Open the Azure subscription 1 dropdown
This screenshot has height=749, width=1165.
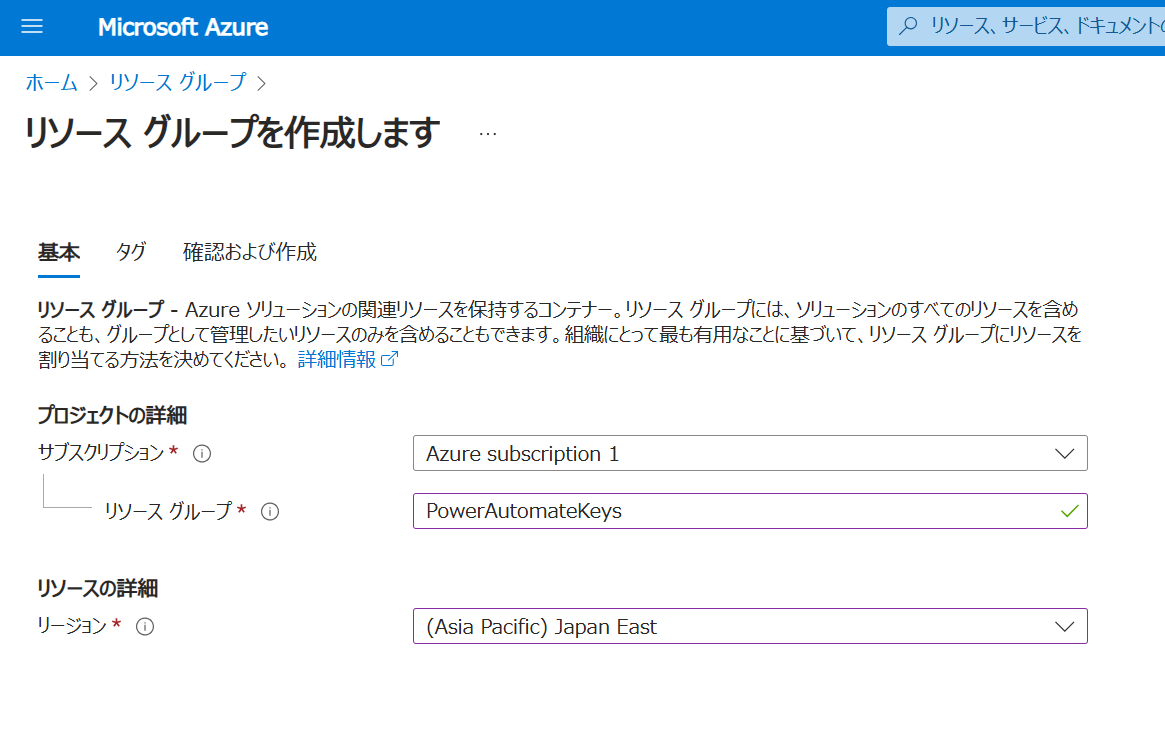750,453
